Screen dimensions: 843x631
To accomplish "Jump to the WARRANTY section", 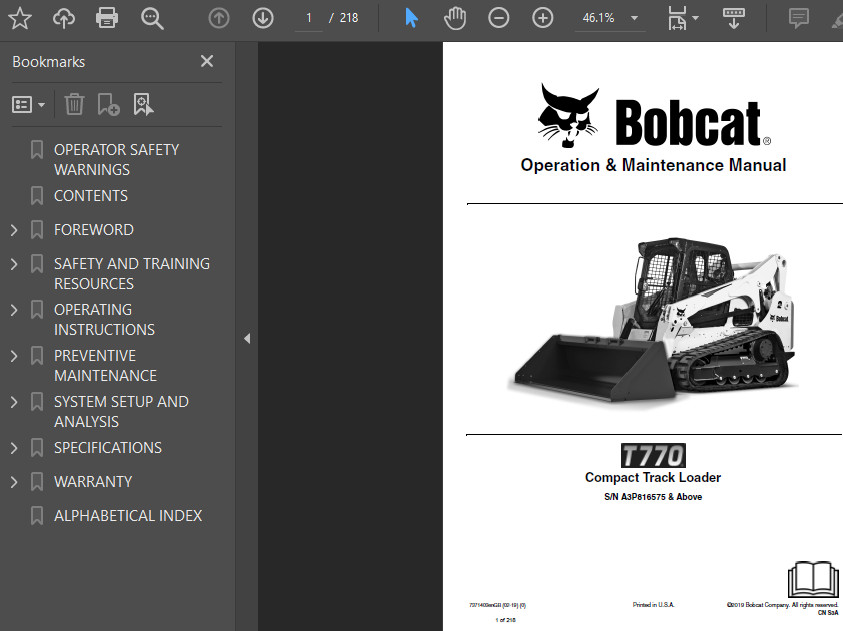I will 93,482.
